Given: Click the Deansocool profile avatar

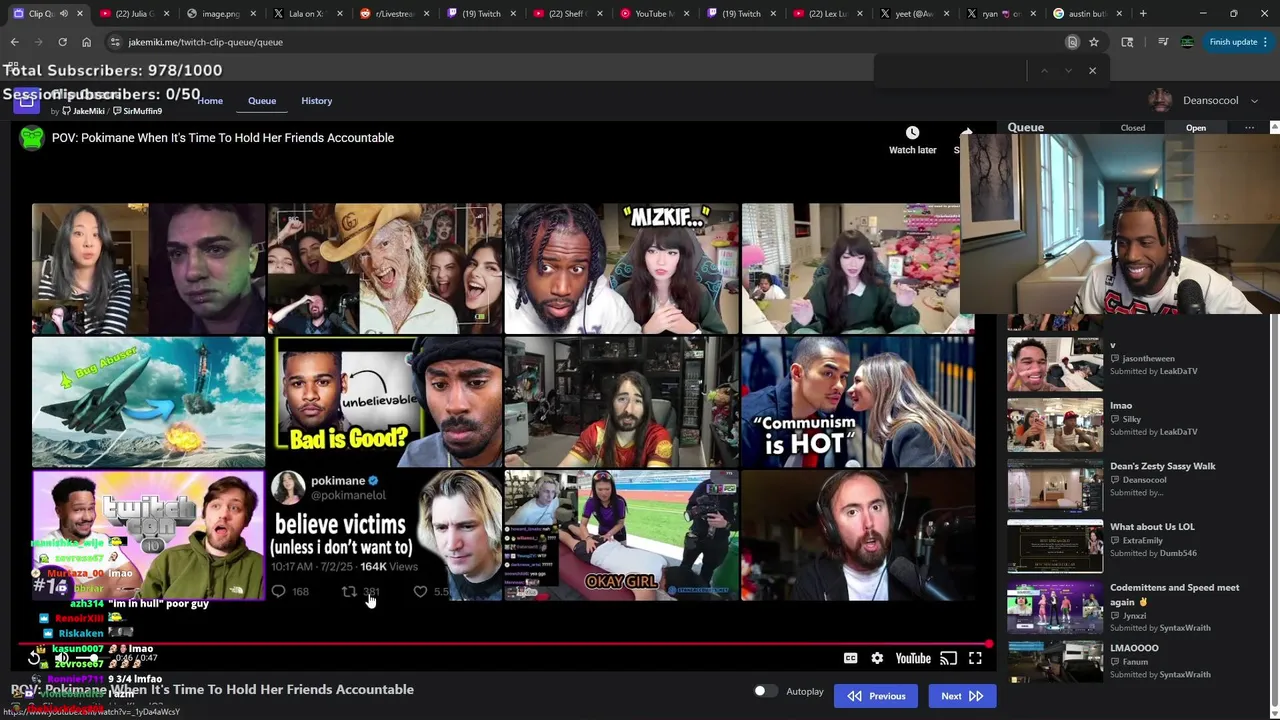Looking at the screenshot, I should point(1160,100).
